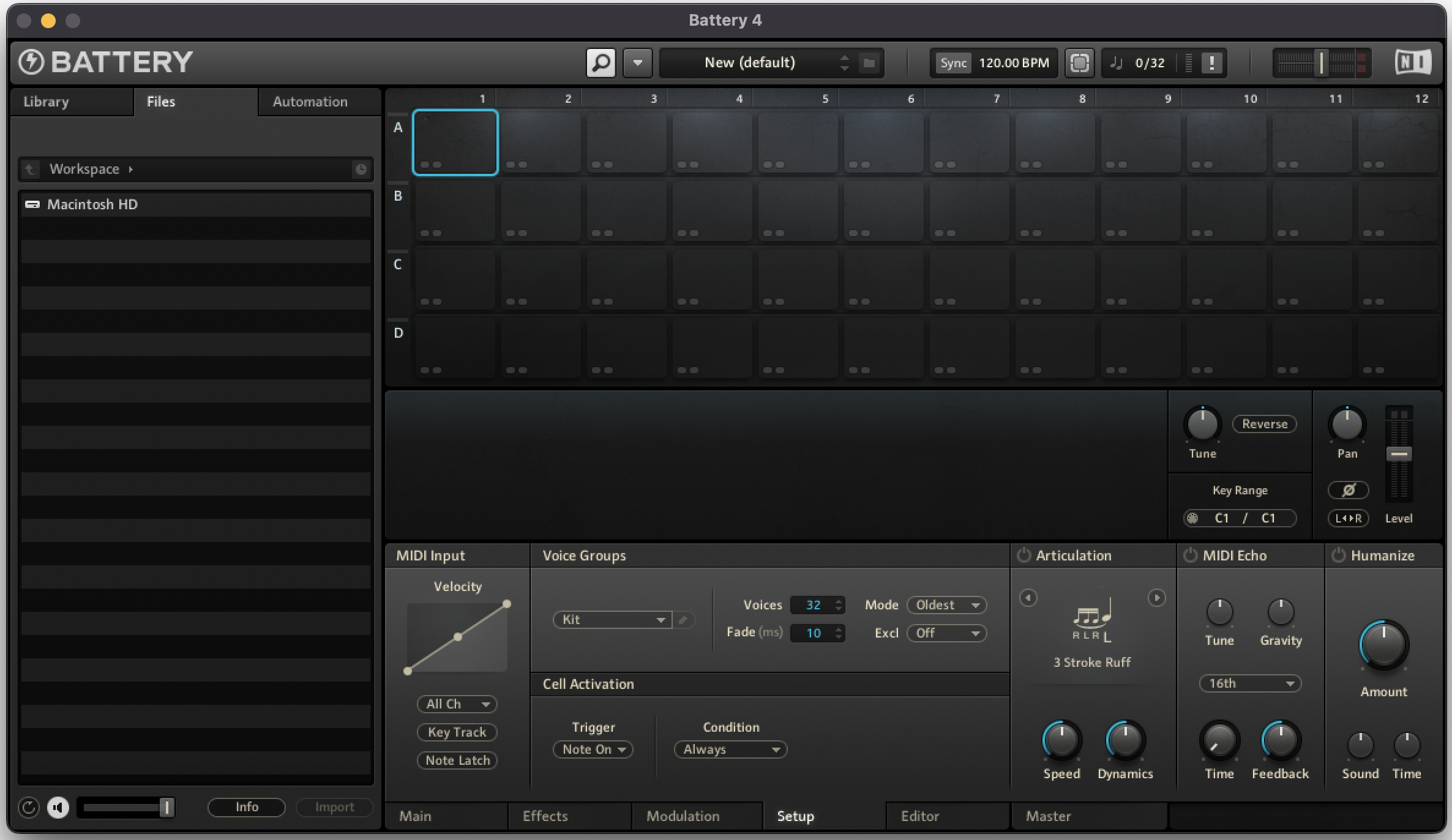Click the speaker audition icon in browser

[x=58, y=808]
